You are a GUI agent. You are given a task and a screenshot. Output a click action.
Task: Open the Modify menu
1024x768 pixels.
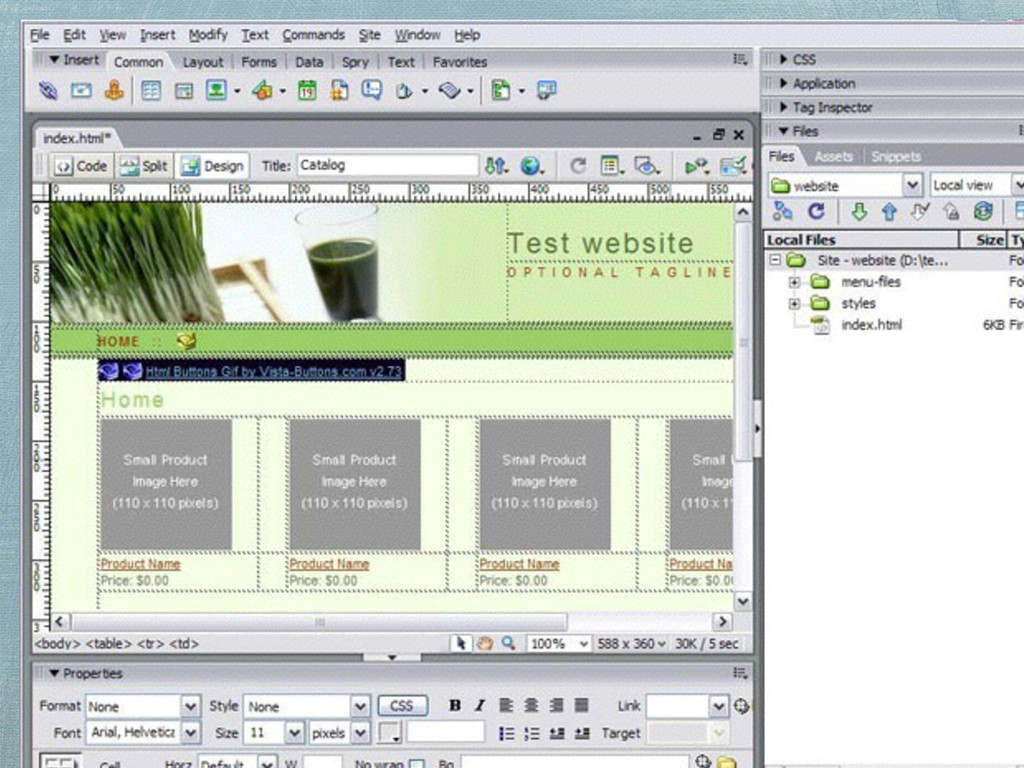tap(208, 35)
